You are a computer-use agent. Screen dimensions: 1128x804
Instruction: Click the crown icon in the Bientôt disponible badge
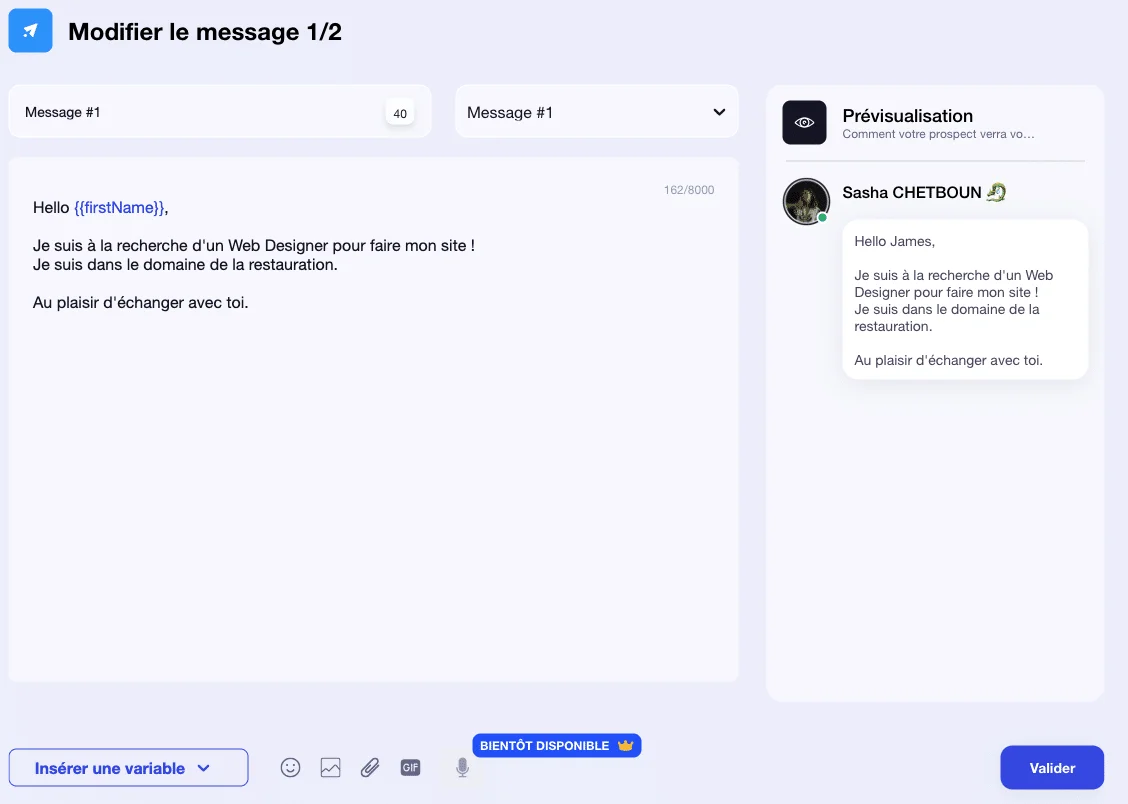625,745
